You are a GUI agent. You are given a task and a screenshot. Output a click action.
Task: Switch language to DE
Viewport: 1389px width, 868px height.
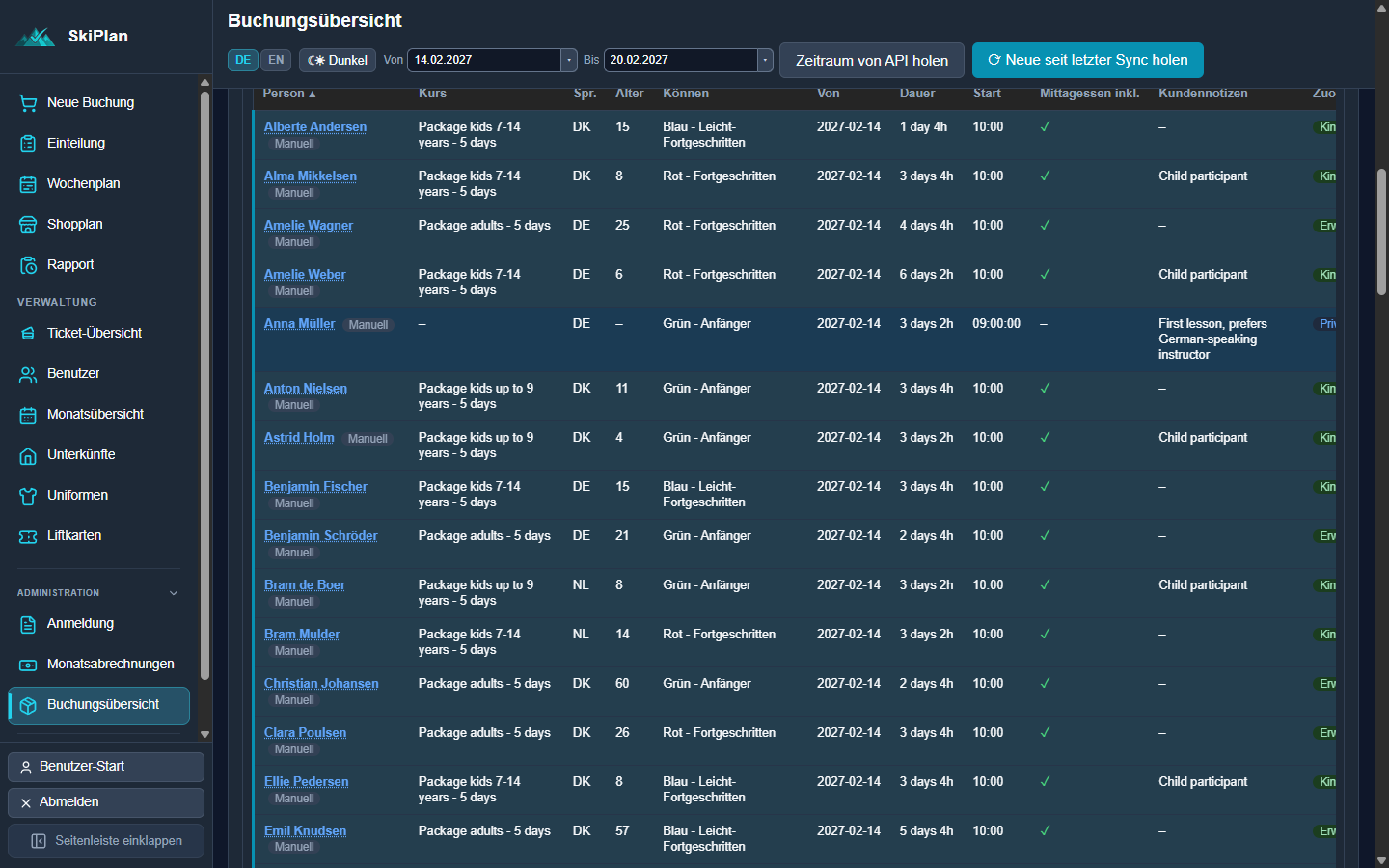[x=243, y=60]
